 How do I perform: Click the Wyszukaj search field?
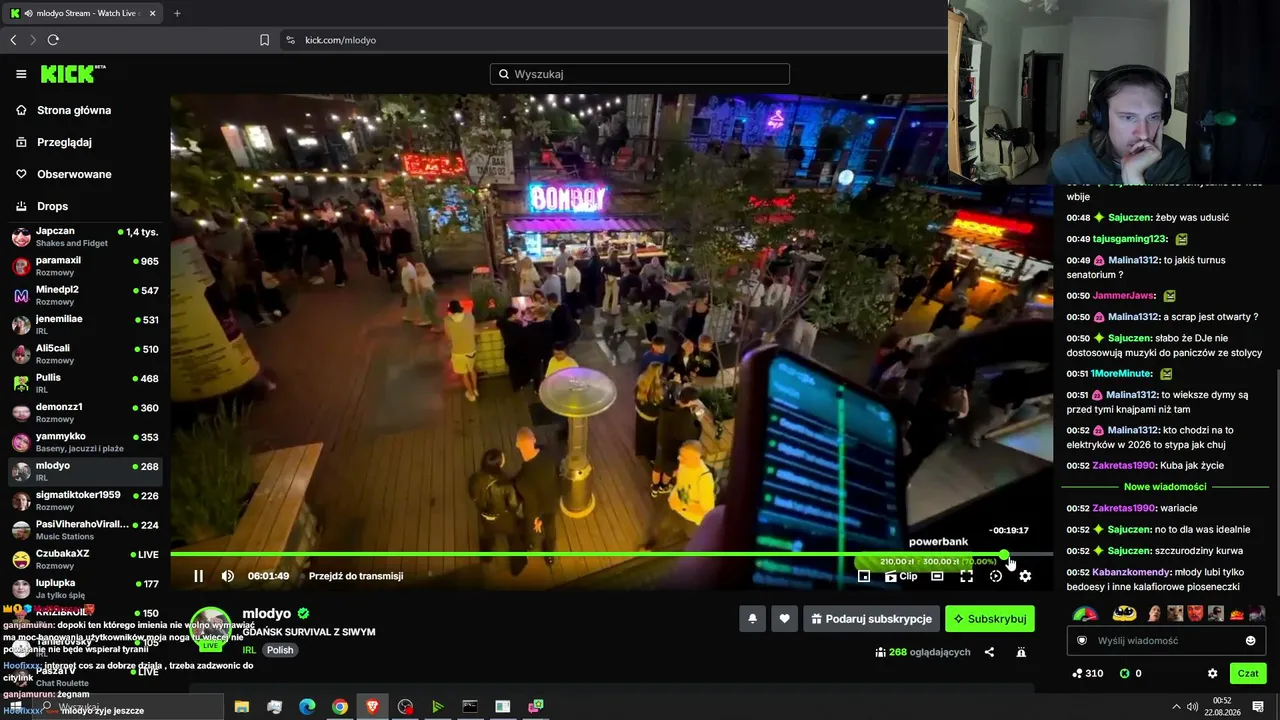[640, 74]
